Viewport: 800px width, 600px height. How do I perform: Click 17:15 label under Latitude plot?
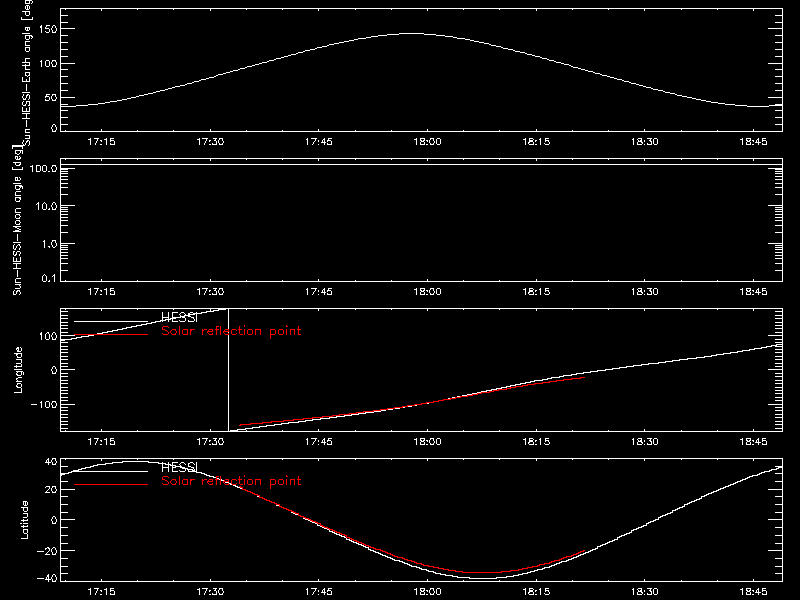point(102,592)
